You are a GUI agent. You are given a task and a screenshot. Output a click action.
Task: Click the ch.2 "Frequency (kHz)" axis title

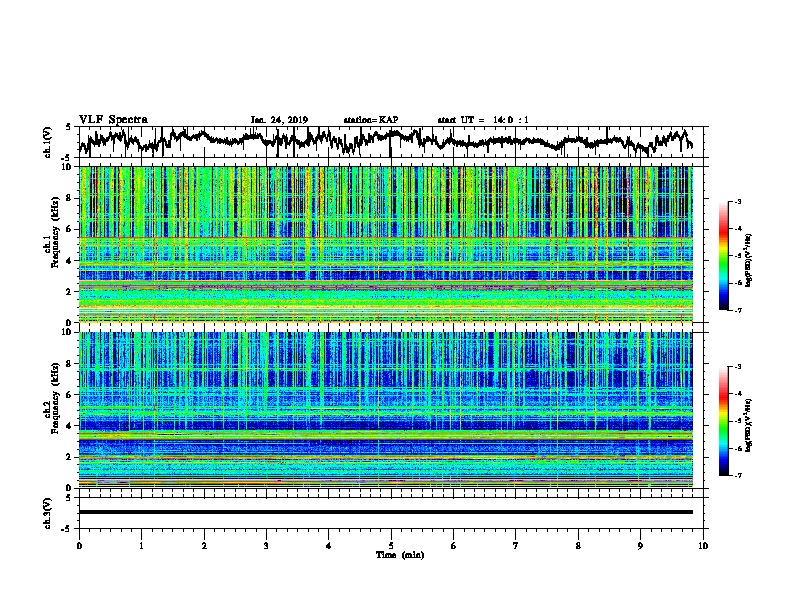55,398
